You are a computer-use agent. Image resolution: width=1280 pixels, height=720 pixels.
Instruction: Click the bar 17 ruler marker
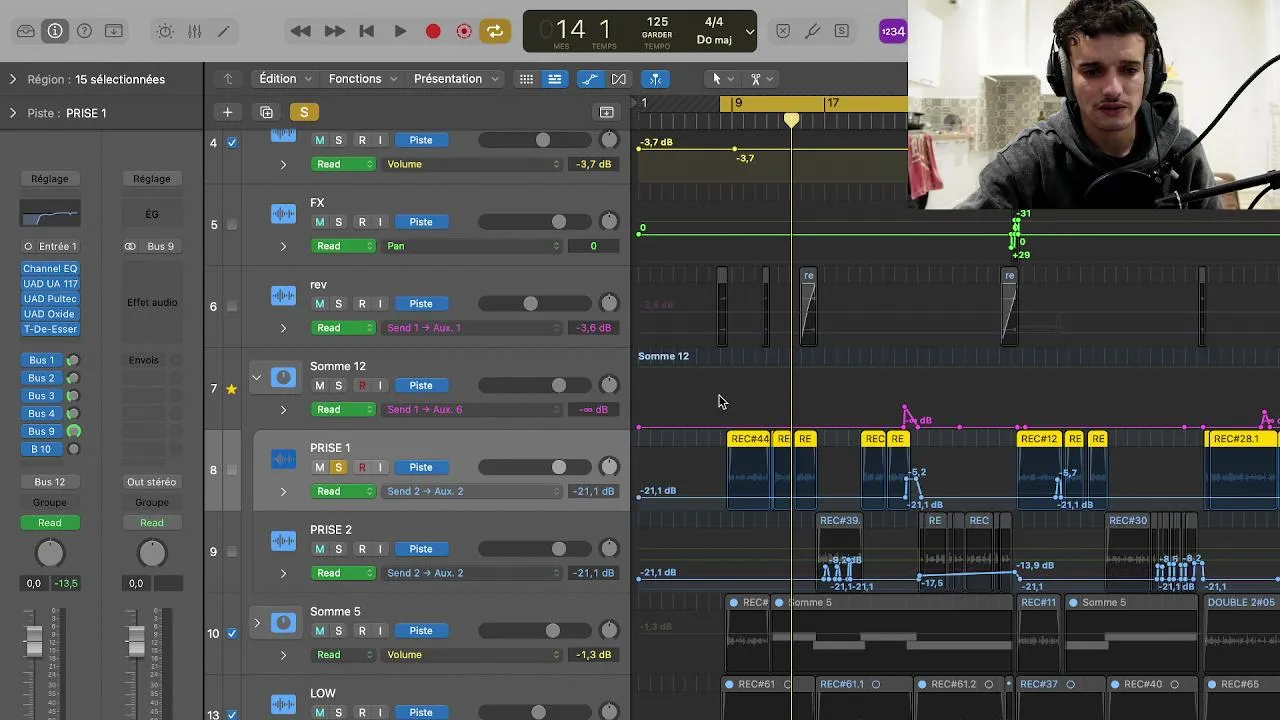832,103
